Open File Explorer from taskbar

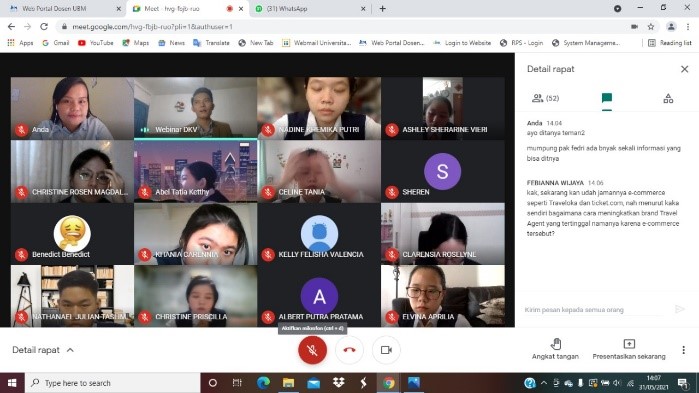[288, 383]
